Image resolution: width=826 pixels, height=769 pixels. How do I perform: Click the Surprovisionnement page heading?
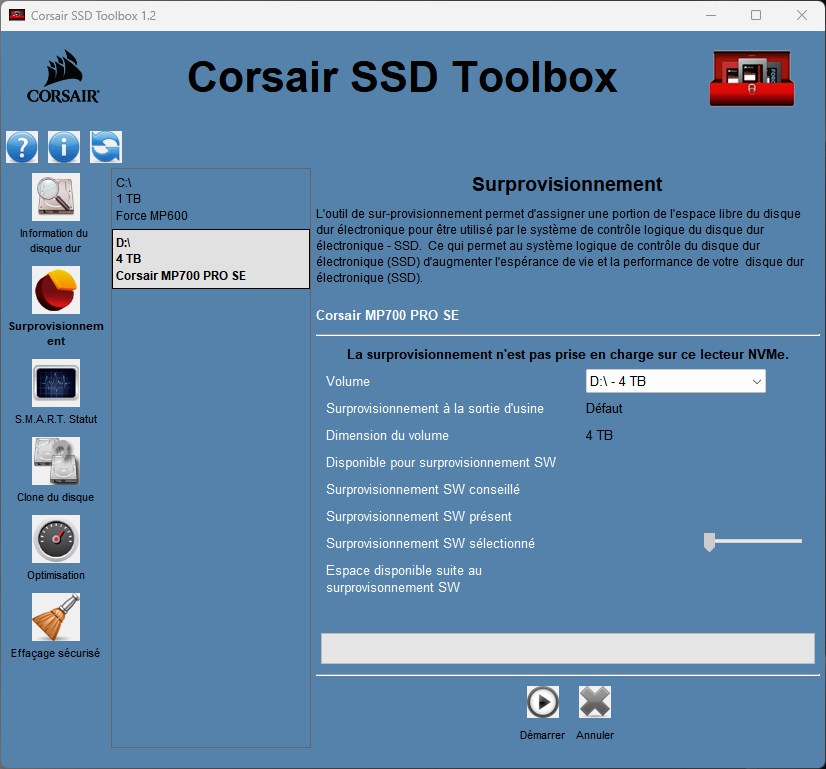[567, 184]
